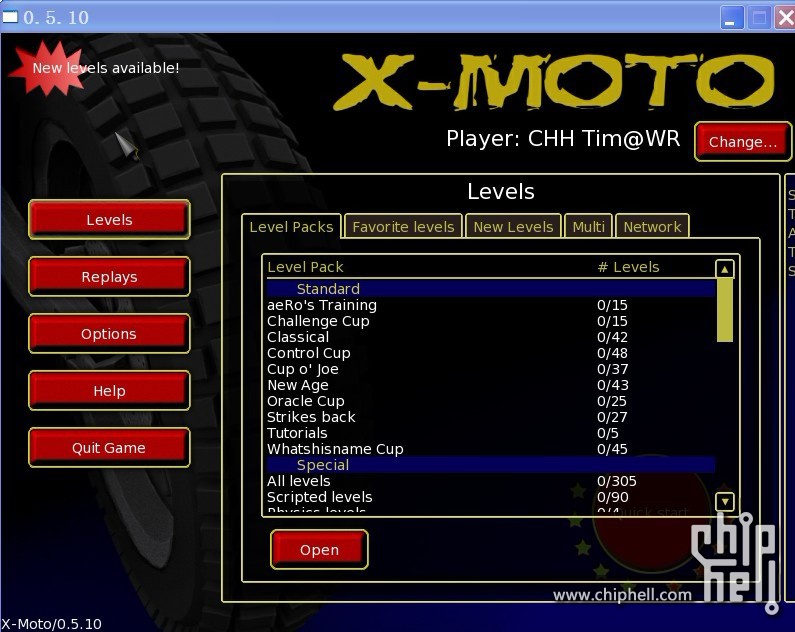Click the 0/5 Tutorials count

click(607, 433)
